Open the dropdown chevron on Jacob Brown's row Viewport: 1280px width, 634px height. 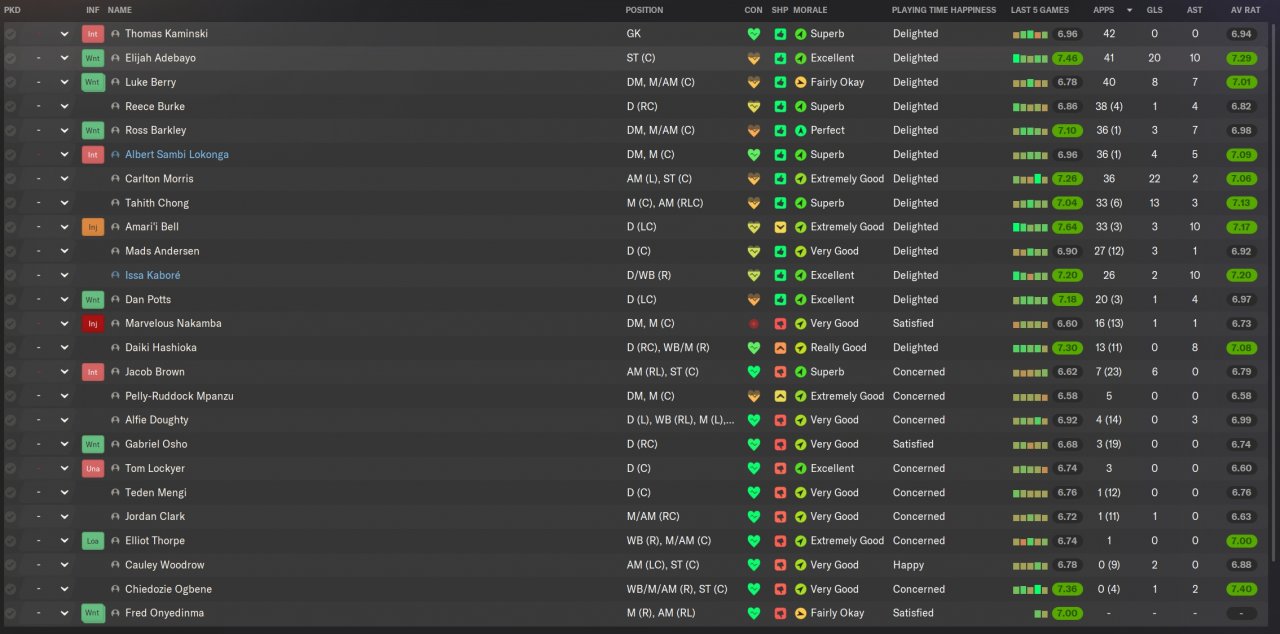click(x=65, y=372)
